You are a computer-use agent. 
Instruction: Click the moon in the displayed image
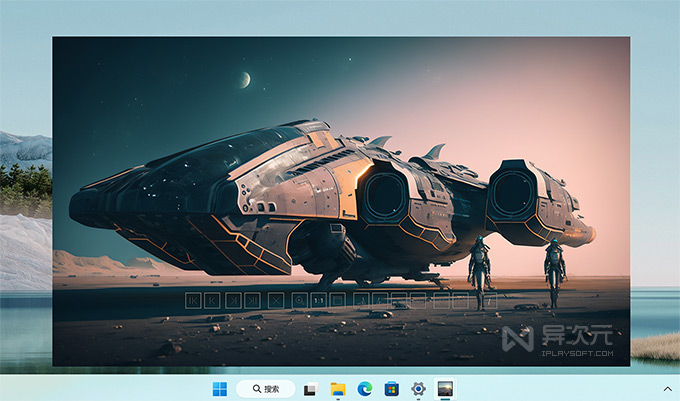pos(244,80)
